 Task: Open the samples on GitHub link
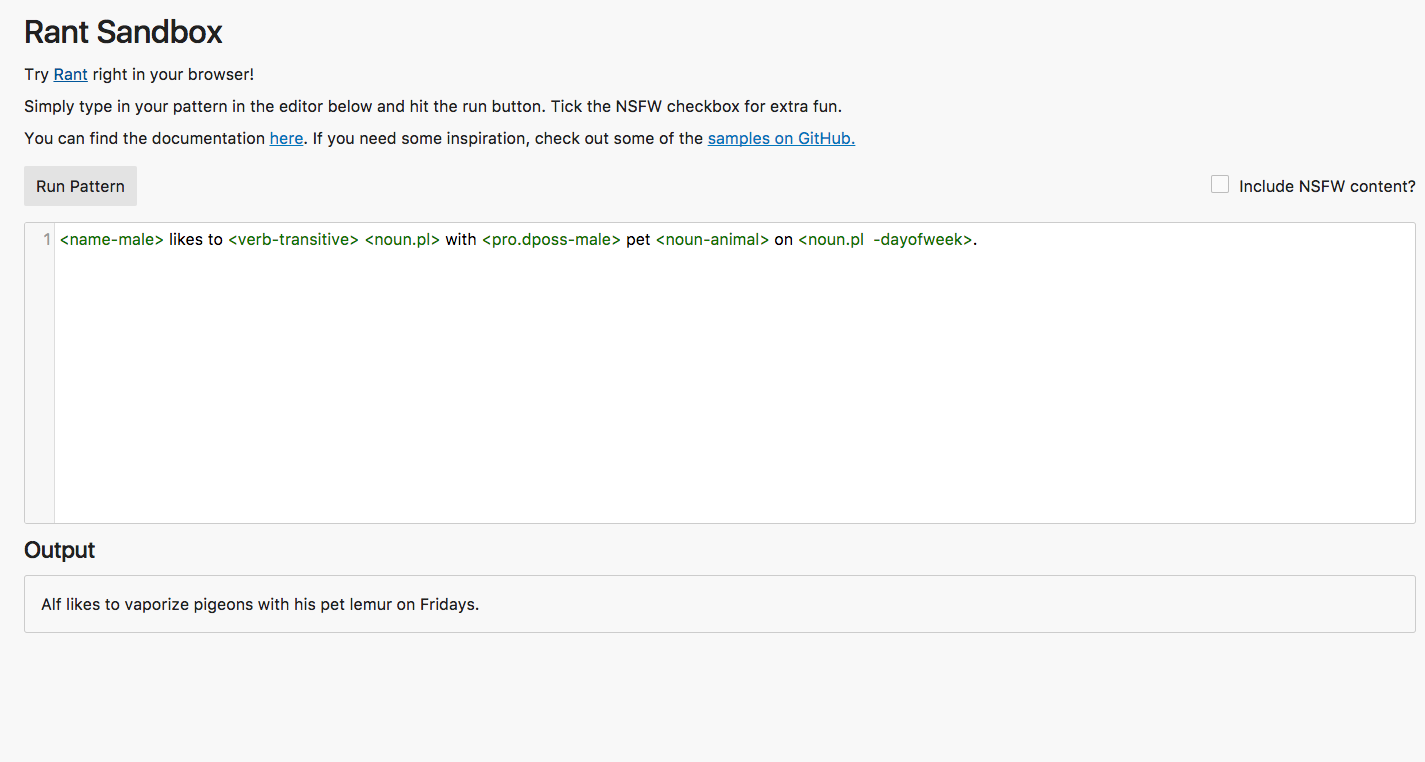click(781, 139)
